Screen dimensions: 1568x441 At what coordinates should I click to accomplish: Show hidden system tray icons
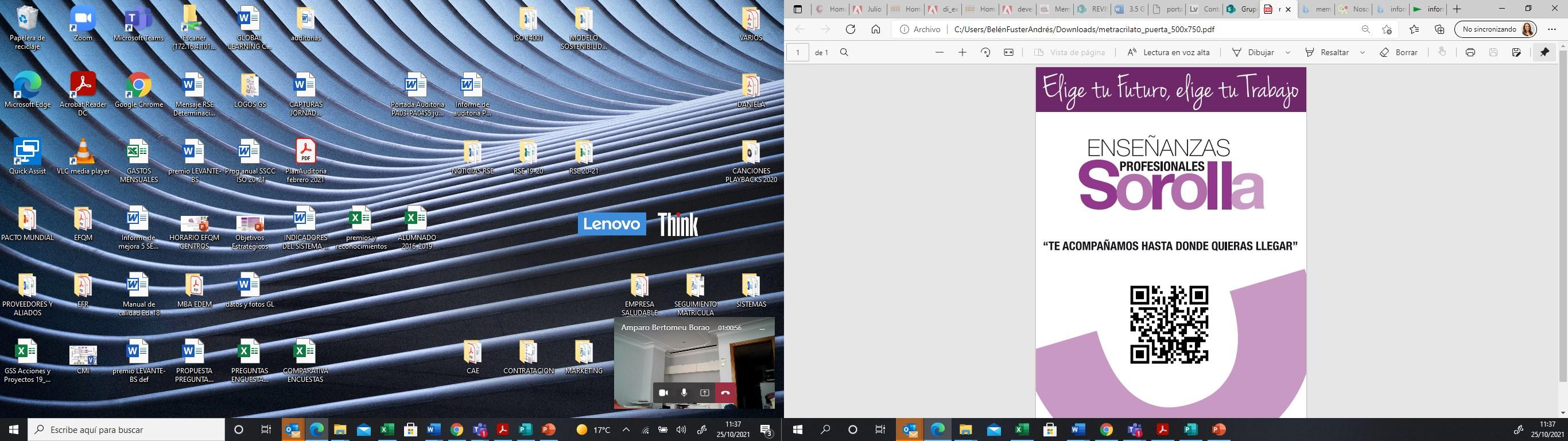click(626, 430)
